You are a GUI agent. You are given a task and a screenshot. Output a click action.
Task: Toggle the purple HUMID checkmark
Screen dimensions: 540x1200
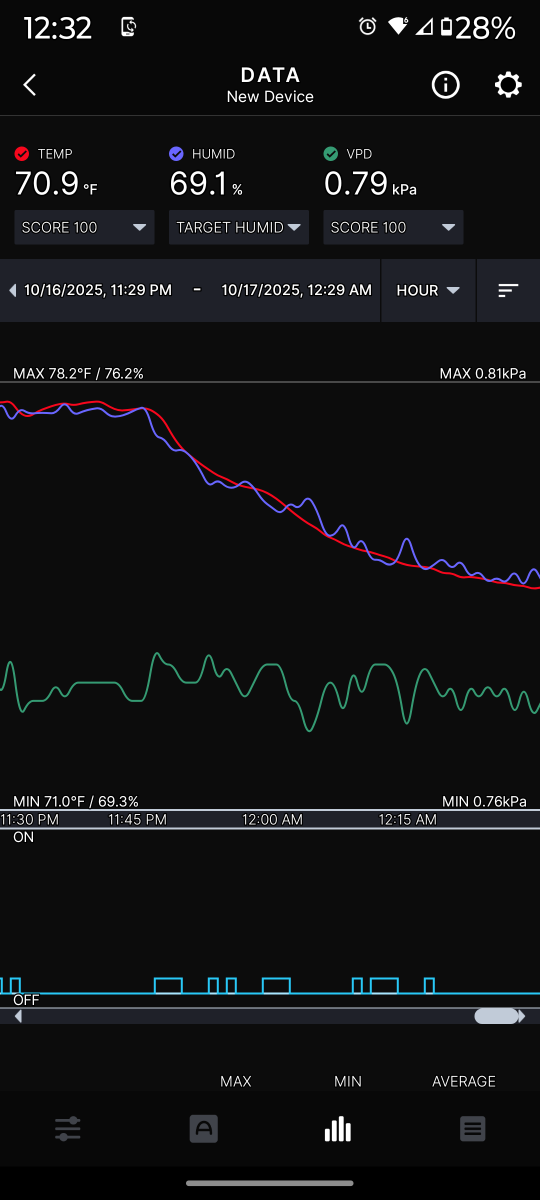(x=177, y=154)
